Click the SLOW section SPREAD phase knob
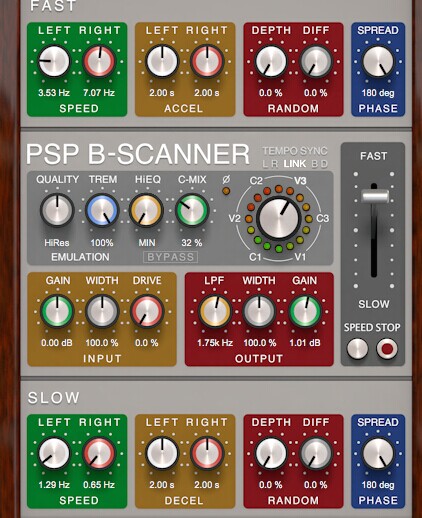422x518 pixels. point(378,454)
